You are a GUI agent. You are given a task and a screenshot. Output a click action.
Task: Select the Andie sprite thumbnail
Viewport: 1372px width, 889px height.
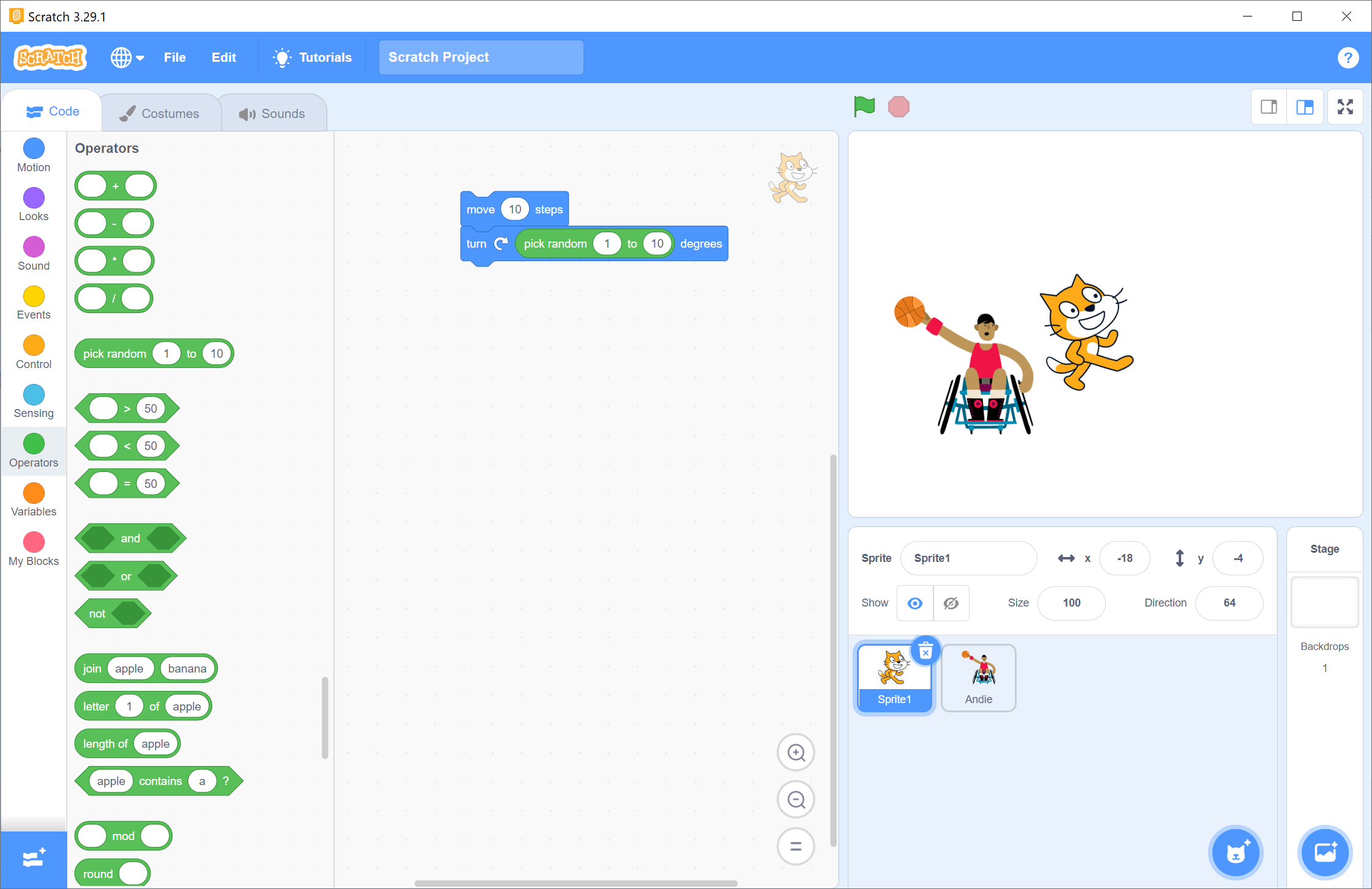(x=978, y=677)
